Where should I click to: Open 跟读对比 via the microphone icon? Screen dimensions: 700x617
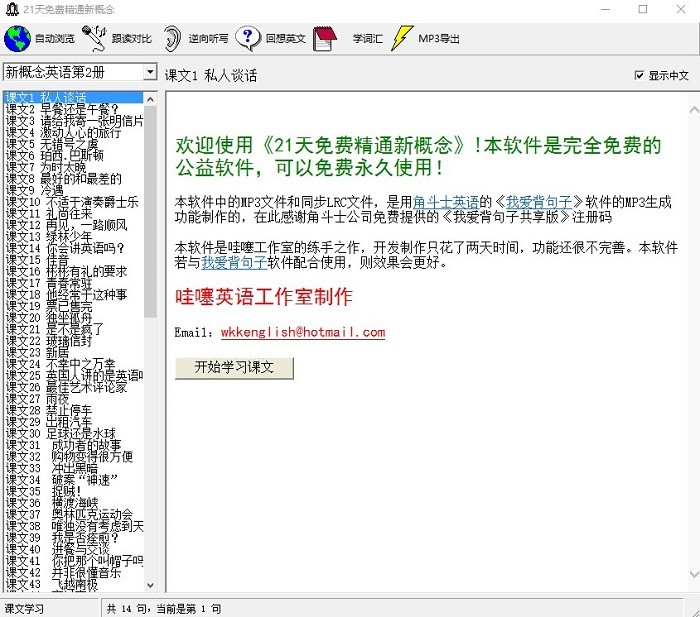click(x=95, y=39)
